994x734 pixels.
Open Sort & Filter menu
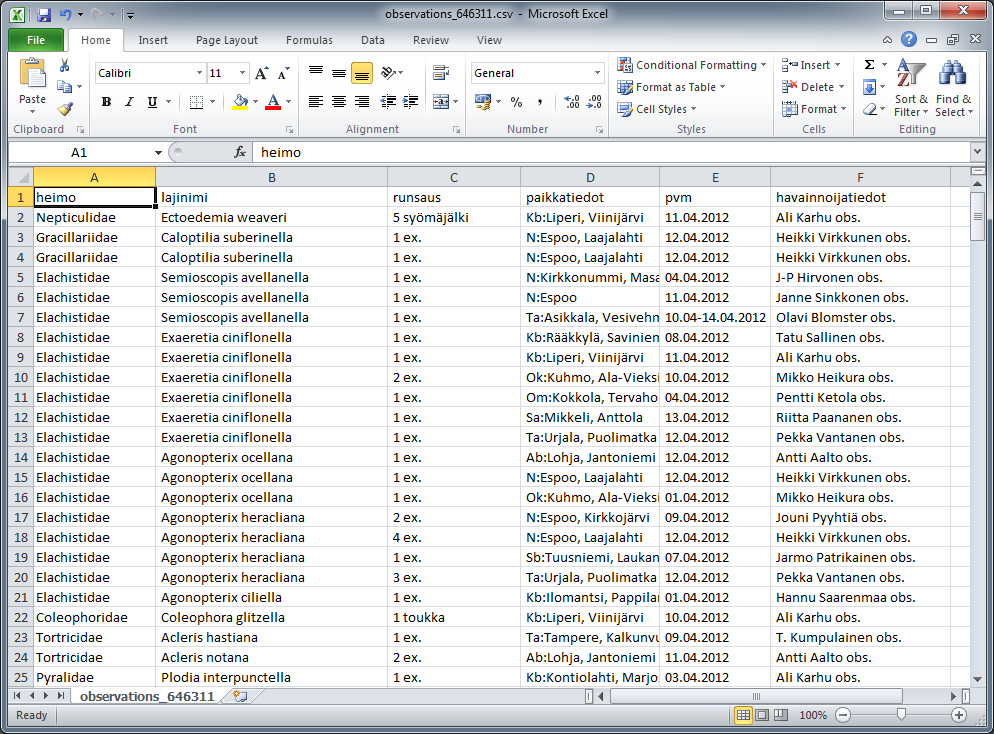(911, 88)
